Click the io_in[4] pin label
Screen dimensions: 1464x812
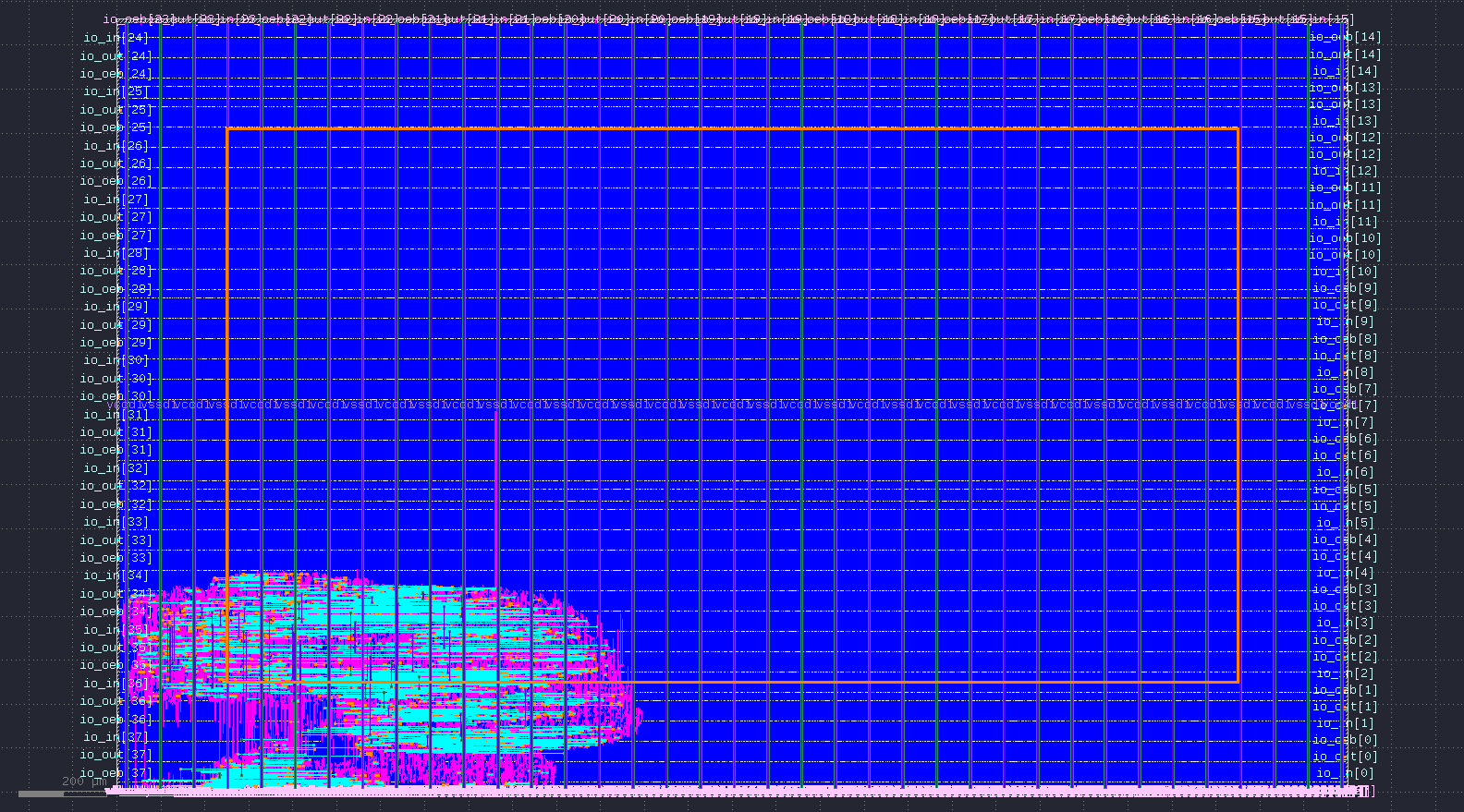tap(1346, 573)
